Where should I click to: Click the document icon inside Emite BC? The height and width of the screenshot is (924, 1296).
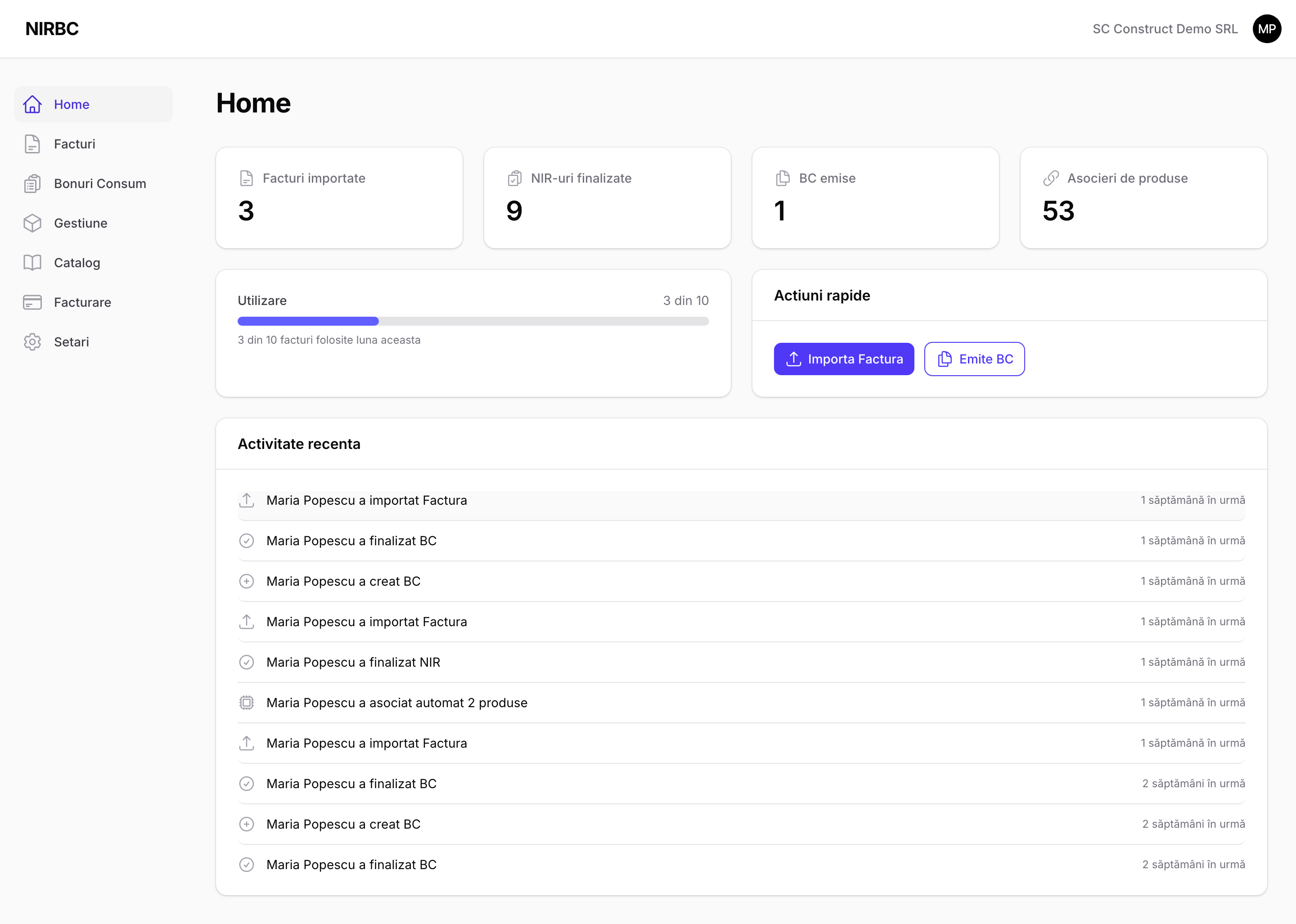click(945, 359)
